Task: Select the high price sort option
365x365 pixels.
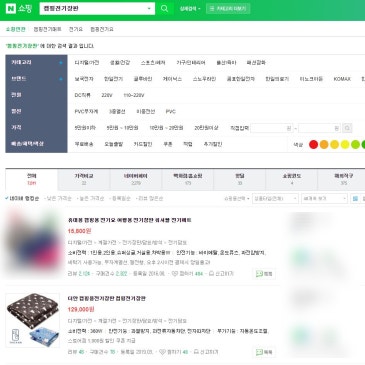Action: [x=91, y=199]
